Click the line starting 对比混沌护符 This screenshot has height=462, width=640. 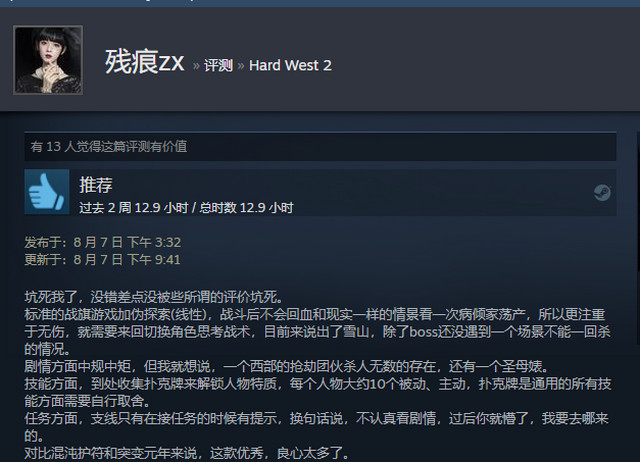(x=187, y=453)
